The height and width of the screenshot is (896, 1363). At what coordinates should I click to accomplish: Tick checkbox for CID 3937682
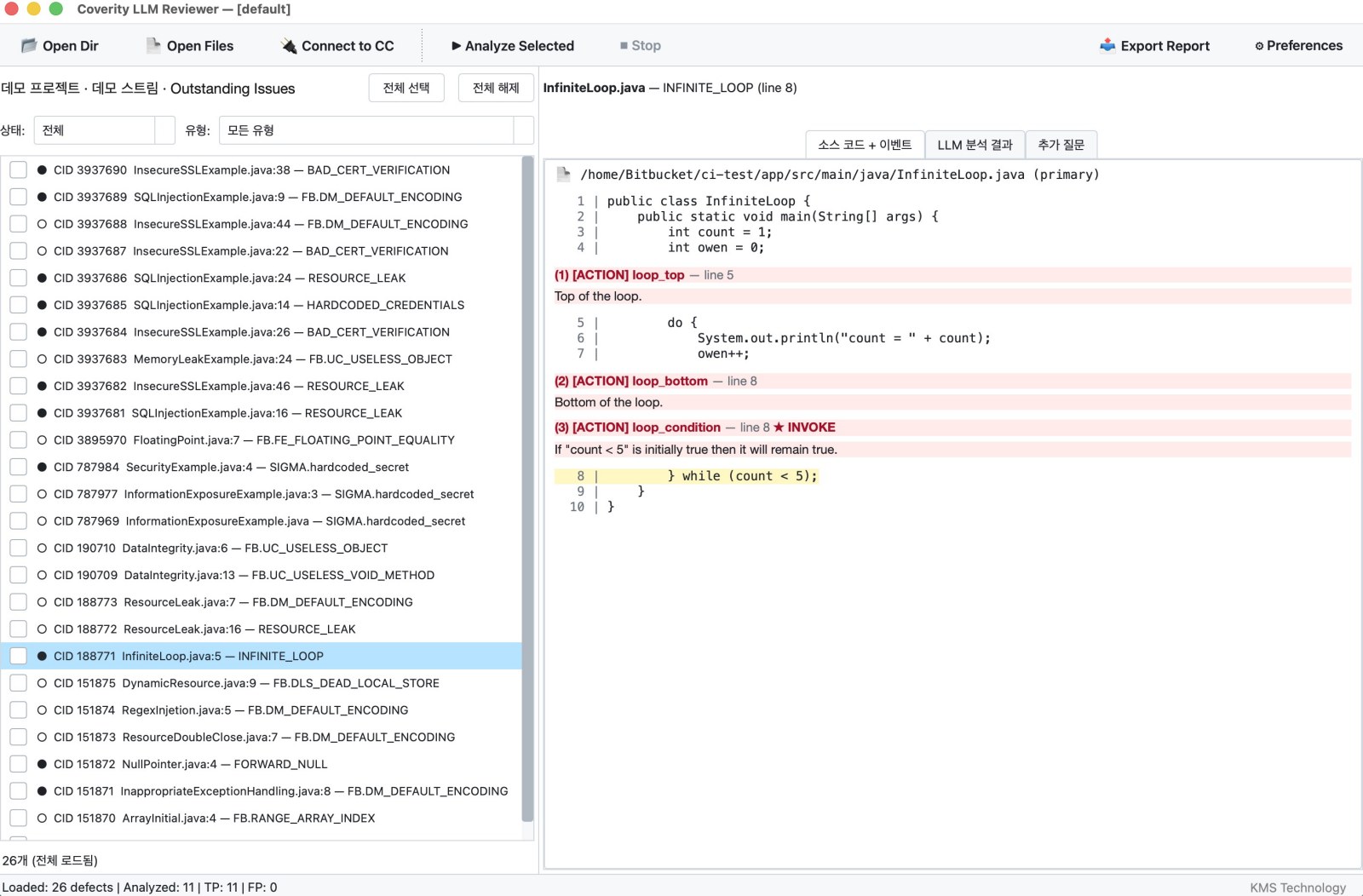pyautogui.click(x=18, y=386)
